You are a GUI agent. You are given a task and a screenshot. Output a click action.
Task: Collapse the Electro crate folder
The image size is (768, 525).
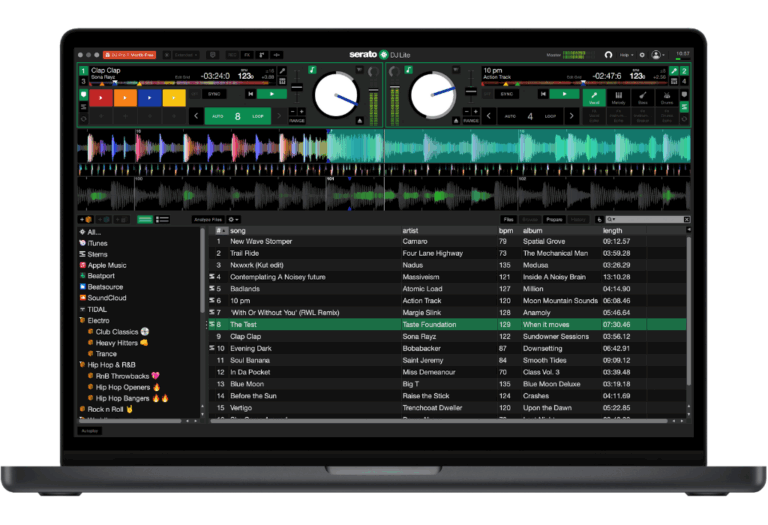82,320
